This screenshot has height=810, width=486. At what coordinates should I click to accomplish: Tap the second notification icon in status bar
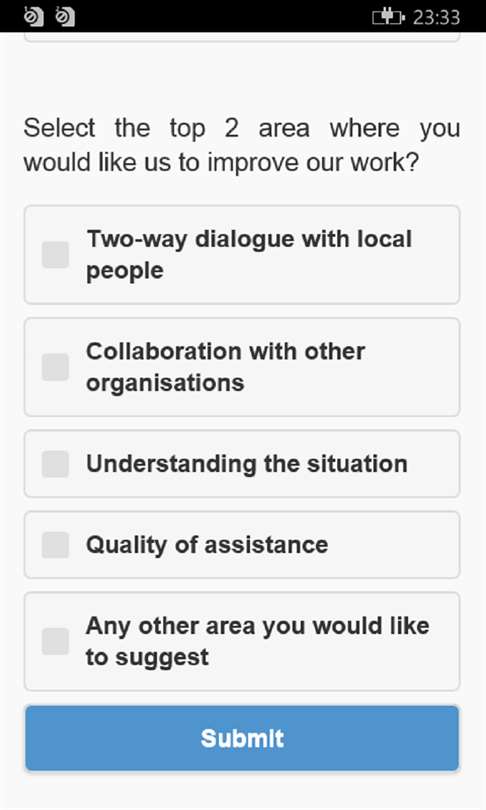(65, 17)
